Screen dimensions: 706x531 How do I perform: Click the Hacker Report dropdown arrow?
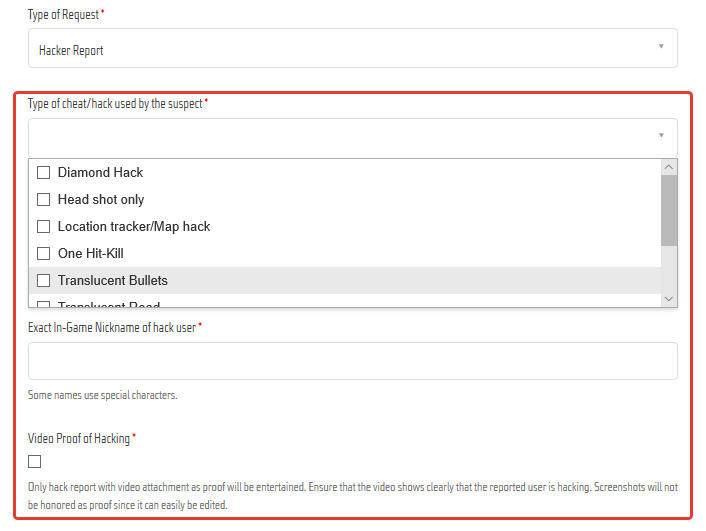[x=661, y=46]
